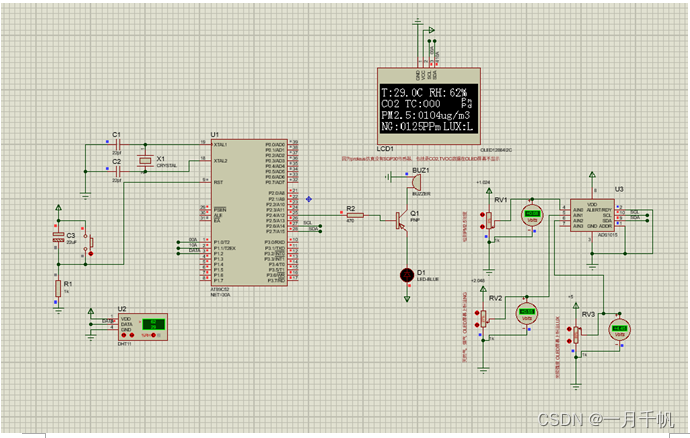Select the R2 resistor before transistor Q1
Screen dimensions: 690x438
point(354,215)
